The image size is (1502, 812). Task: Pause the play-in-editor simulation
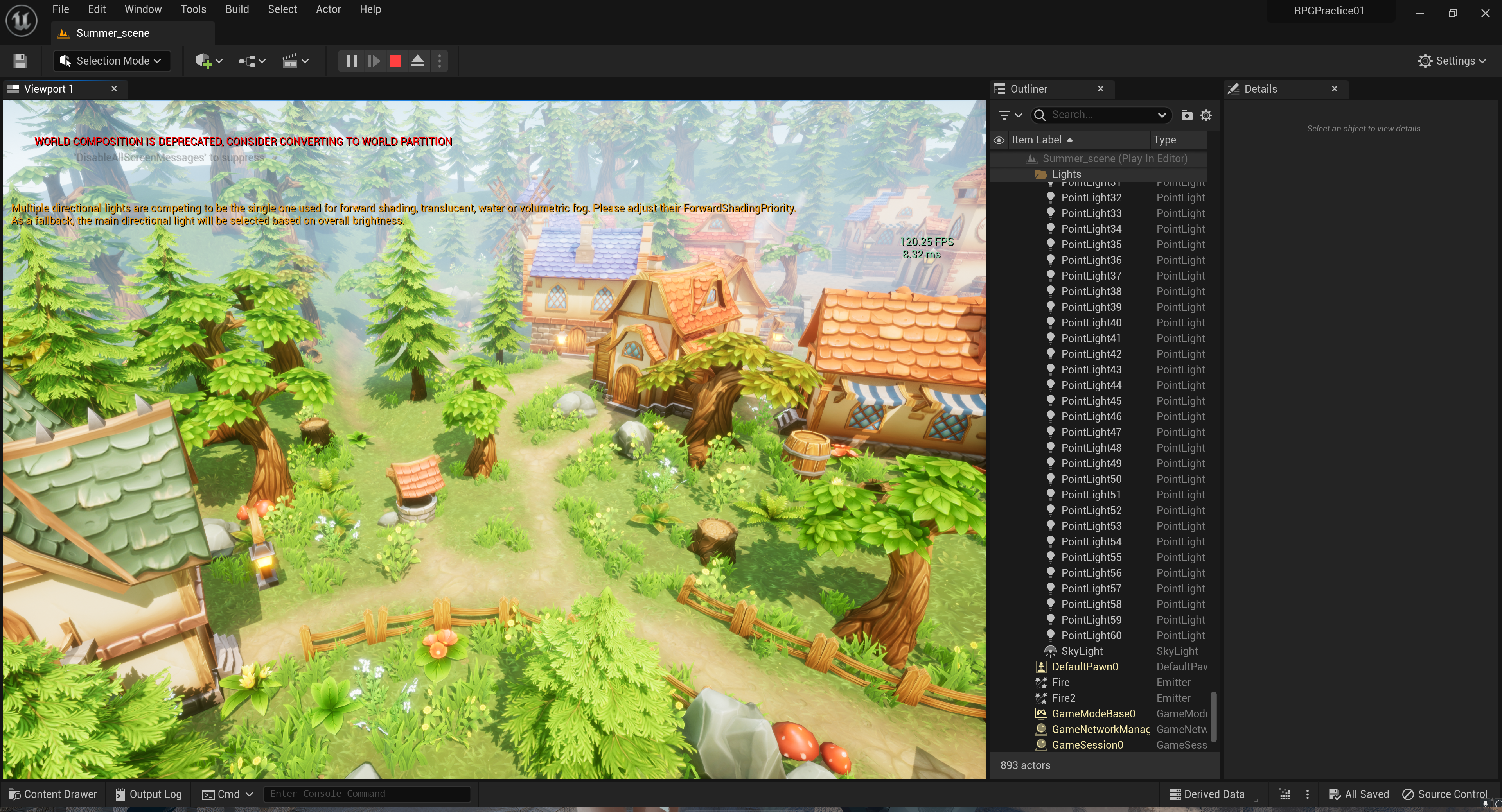[352, 61]
